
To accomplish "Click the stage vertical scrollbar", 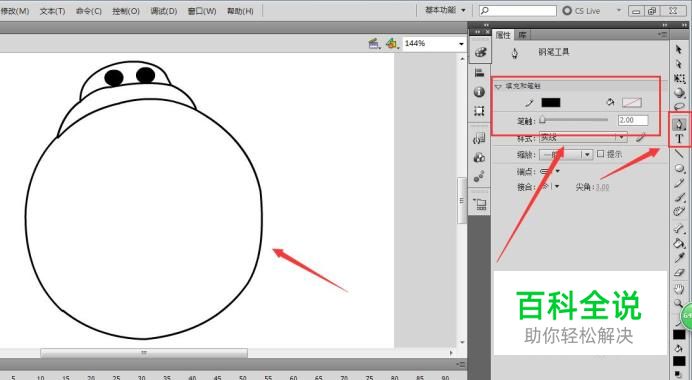I will tap(462, 200).
